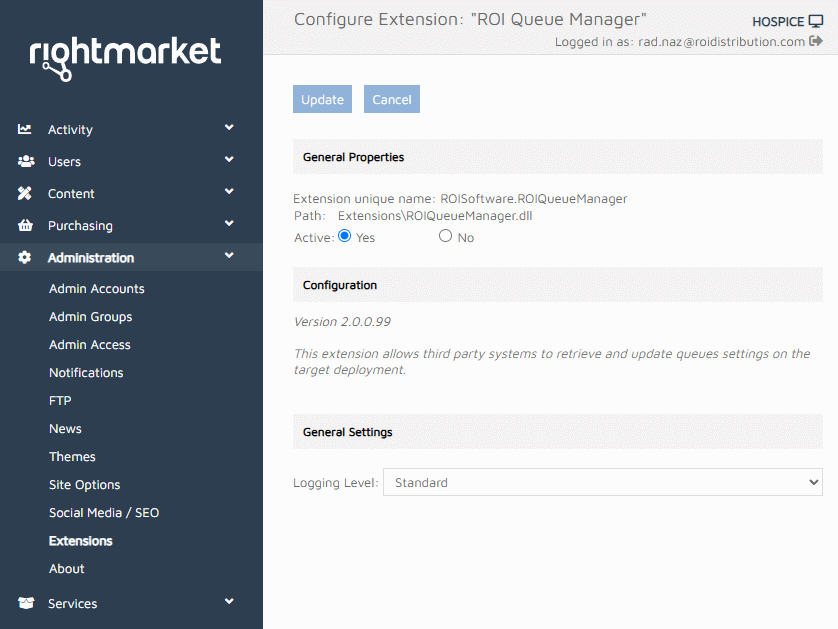Open Admin Accounts page
This screenshot has height=629, width=838.
pyautogui.click(x=96, y=289)
